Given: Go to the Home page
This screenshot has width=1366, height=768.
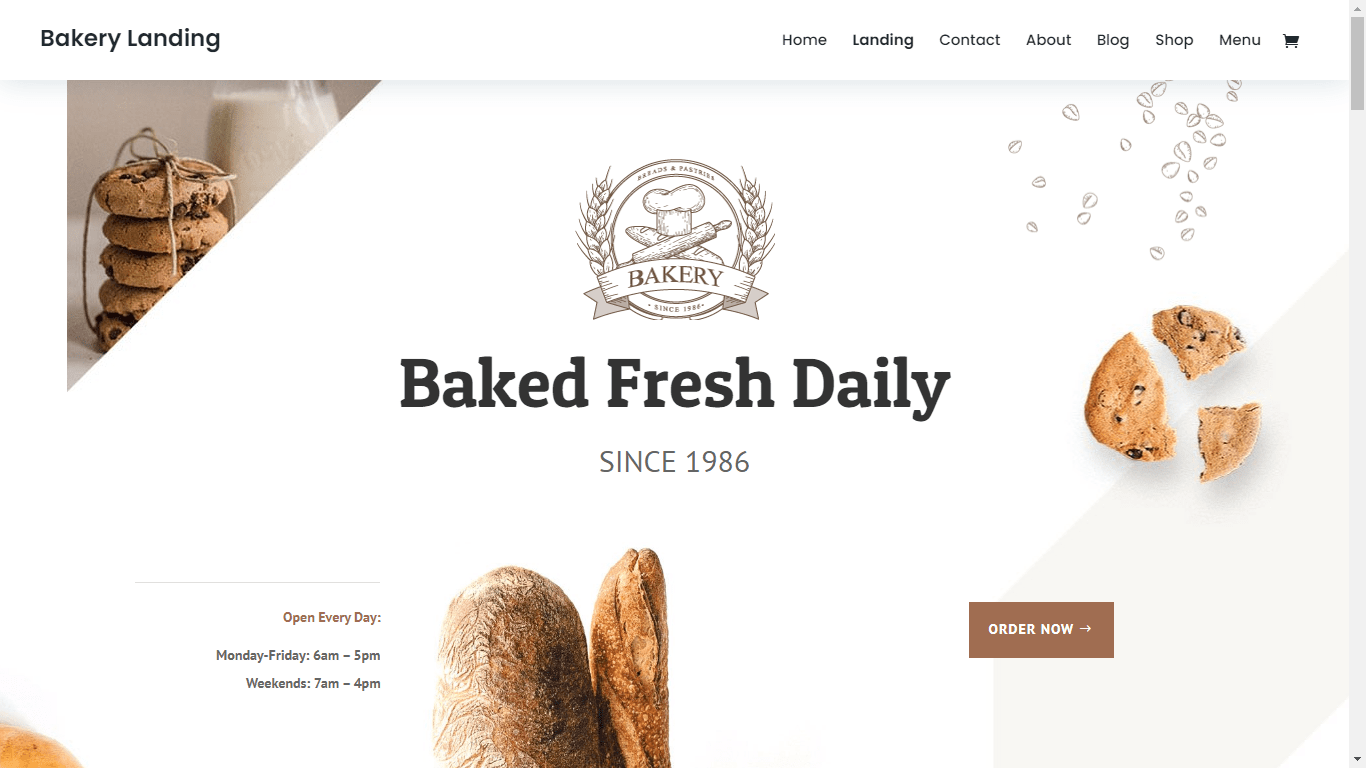Looking at the screenshot, I should click(804, 40).
